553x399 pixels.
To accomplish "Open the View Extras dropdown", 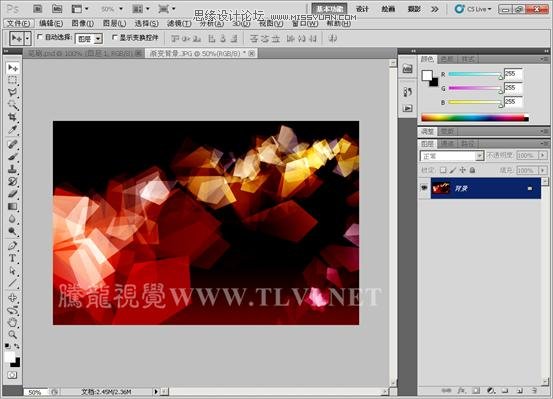I will click(80, 9).
